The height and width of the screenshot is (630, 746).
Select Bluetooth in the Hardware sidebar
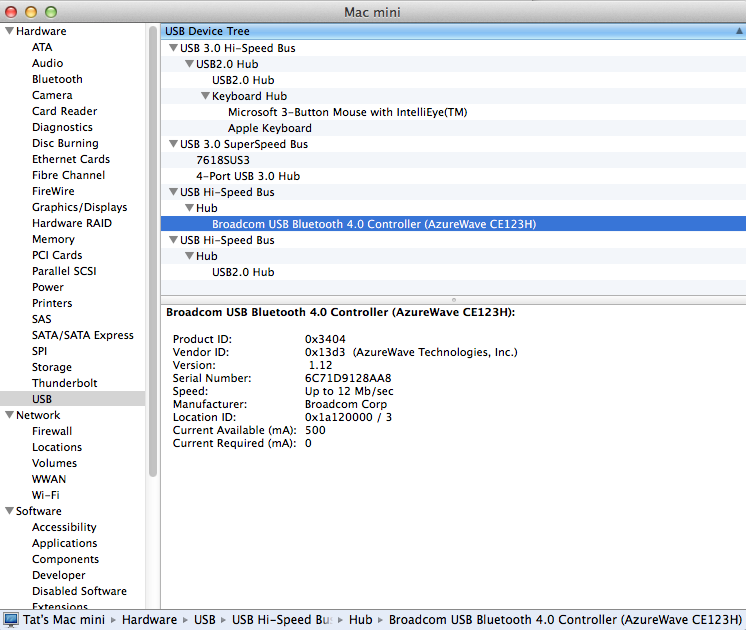57,79
